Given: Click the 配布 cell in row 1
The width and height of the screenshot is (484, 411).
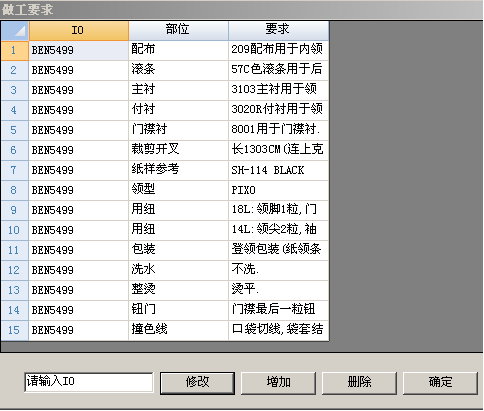Looking at the screenshot, I should coord(178,51).
